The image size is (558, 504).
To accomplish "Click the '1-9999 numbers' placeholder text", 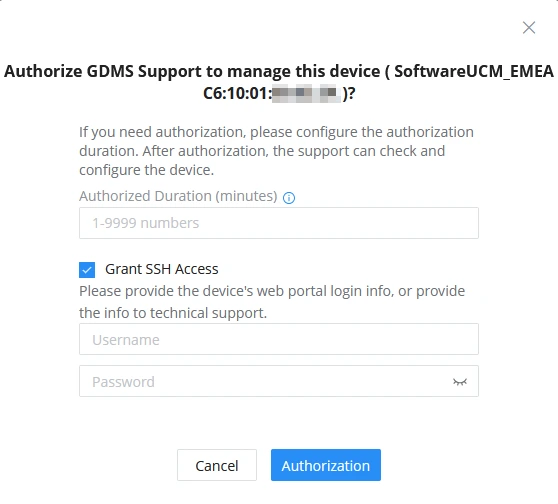I will 146,223.
